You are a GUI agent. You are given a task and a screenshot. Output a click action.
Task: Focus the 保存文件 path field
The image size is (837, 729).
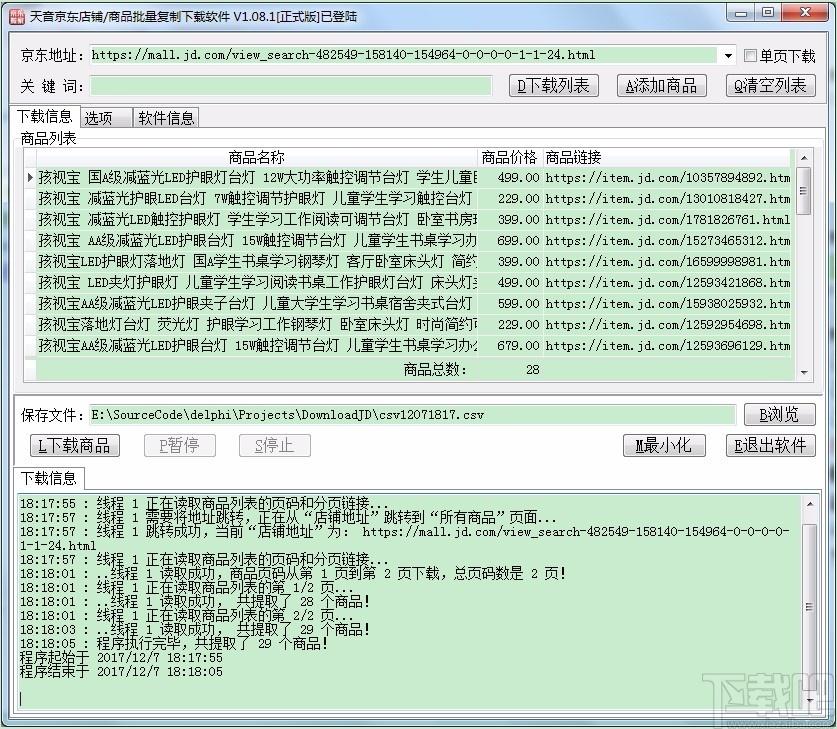tap(412, 415)
